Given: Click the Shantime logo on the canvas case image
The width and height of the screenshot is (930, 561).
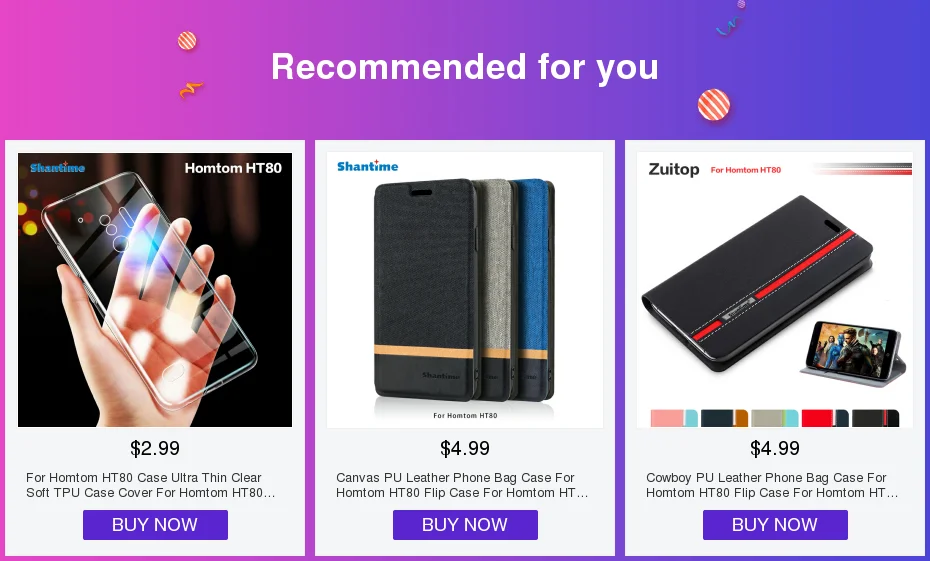Looking at the screenshot, I should pos(368,166).
